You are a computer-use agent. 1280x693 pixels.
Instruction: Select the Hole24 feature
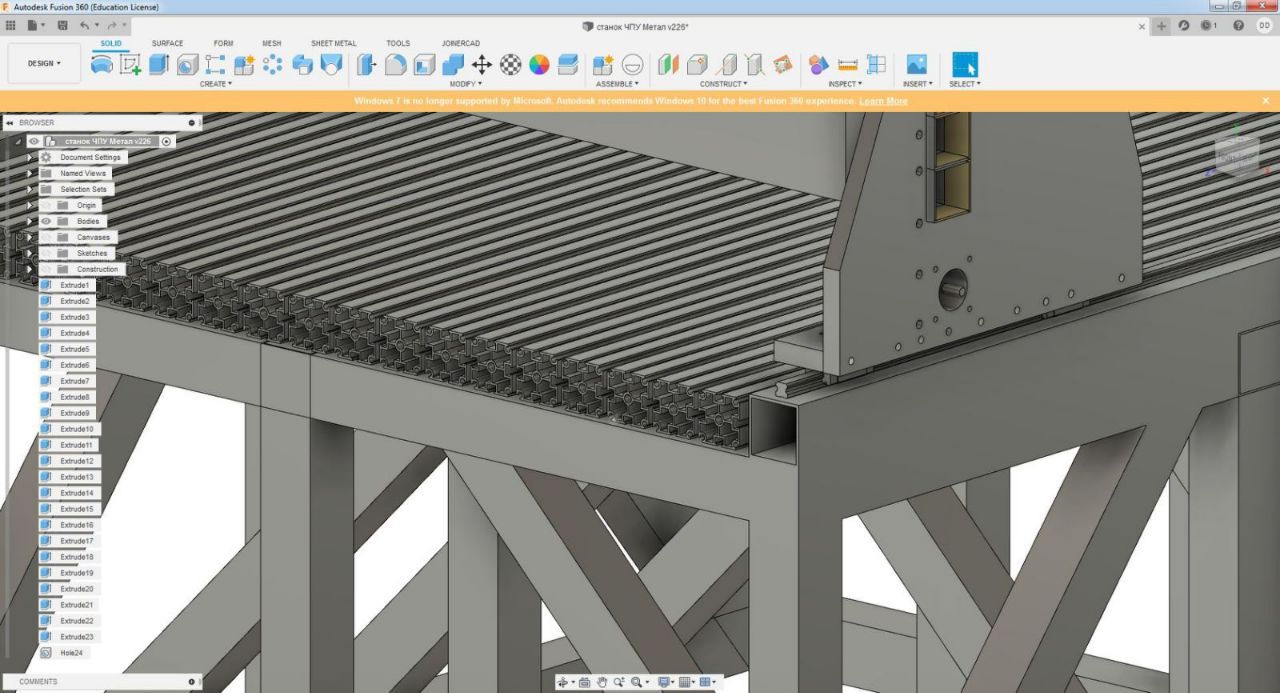click(70, 653)
